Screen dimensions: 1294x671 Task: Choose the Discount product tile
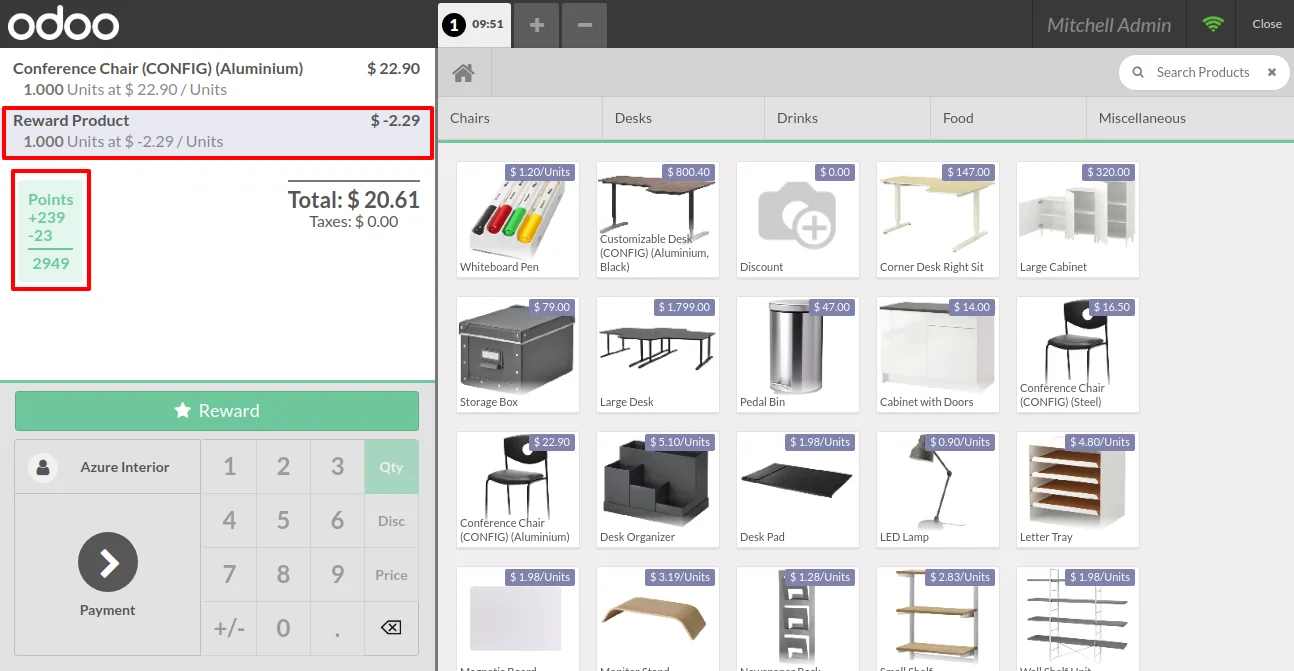coord(798,220)
